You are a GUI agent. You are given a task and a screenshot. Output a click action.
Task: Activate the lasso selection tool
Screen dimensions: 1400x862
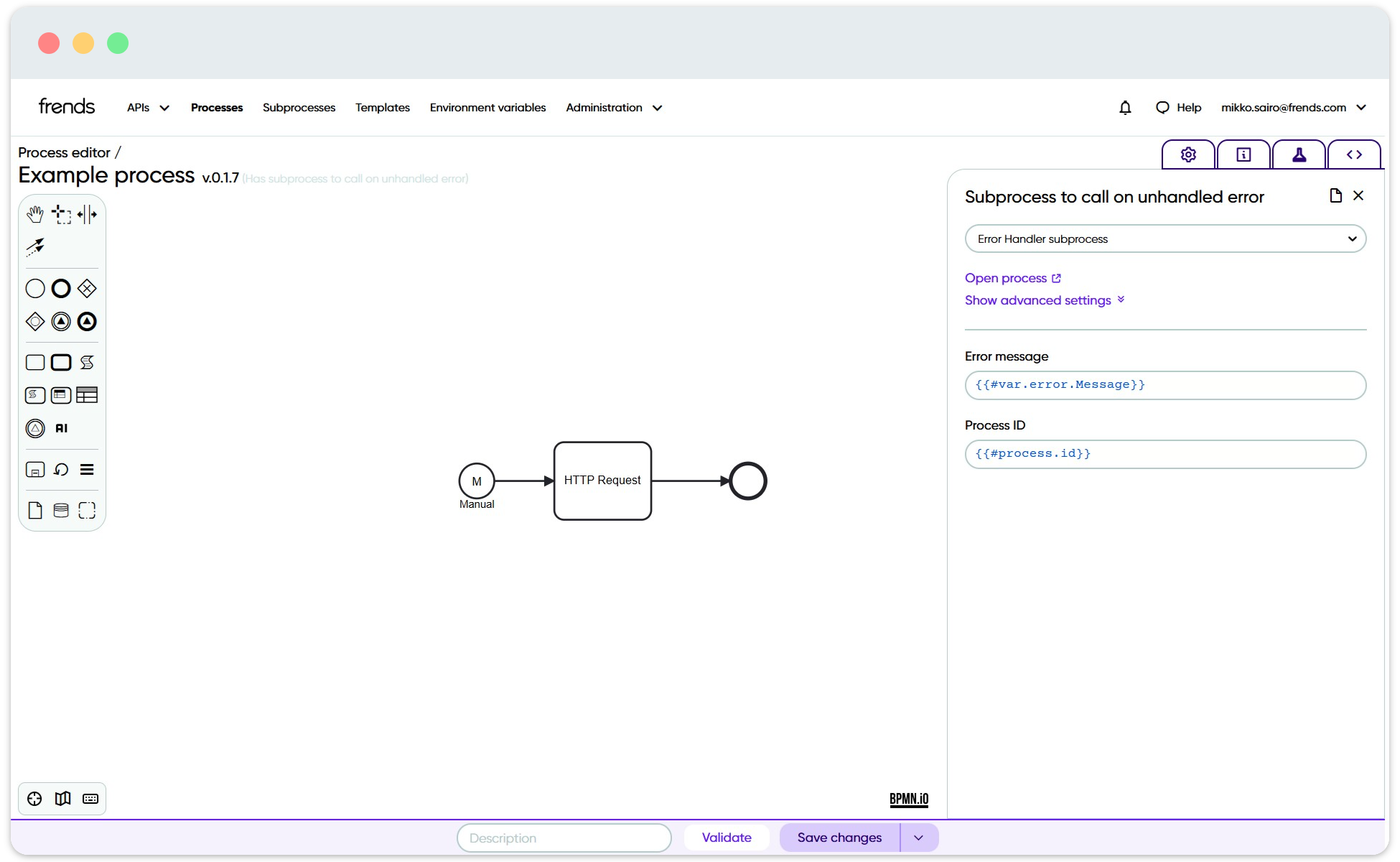pos(61,214)
